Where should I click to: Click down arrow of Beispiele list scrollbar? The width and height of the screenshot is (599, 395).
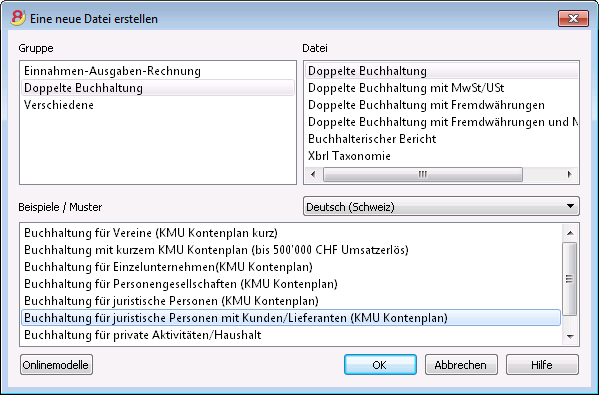[570, 337]
